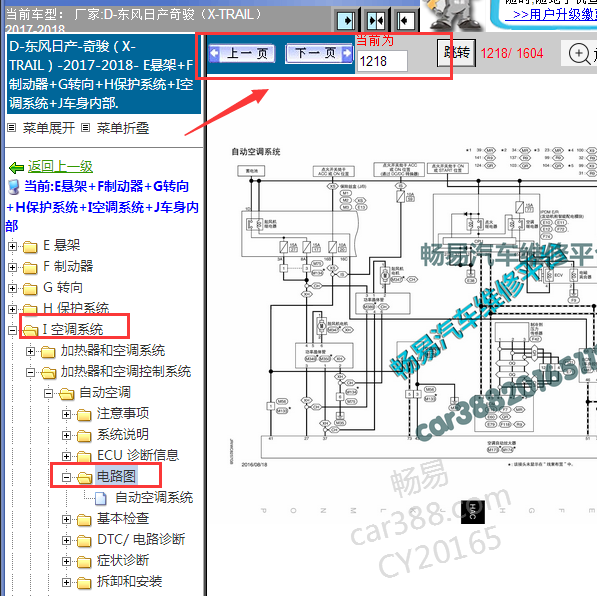Collapse the 电路图 node
The image size is (597, 596).
66,477
